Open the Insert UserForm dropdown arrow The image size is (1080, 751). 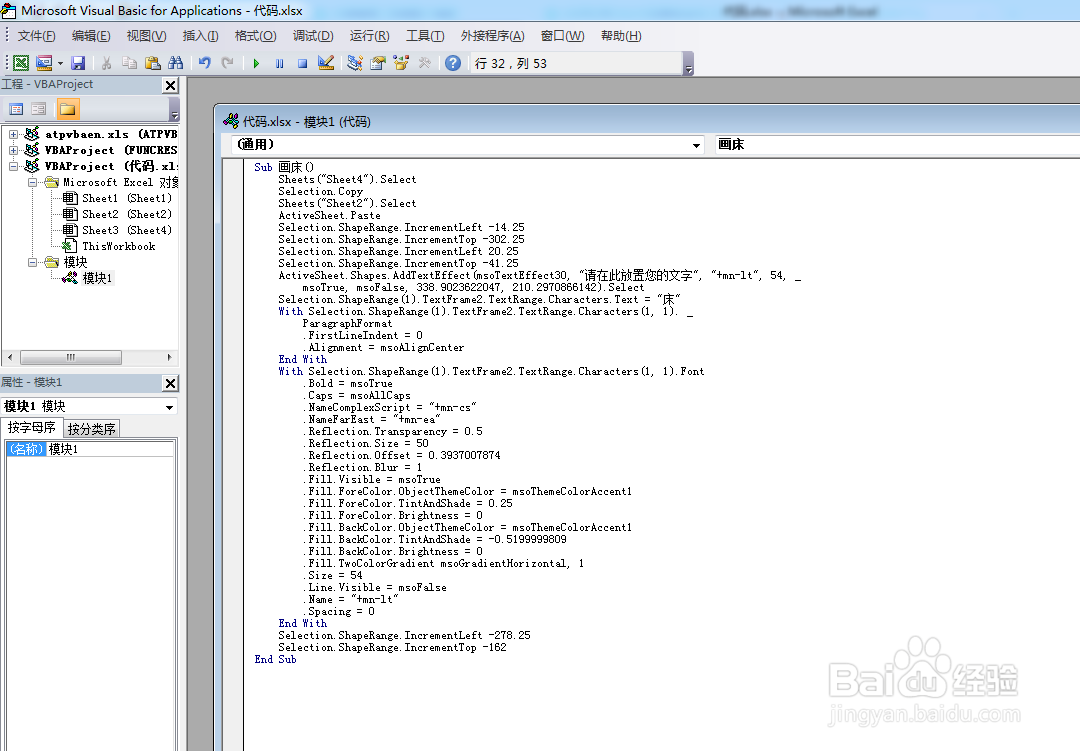61,63
